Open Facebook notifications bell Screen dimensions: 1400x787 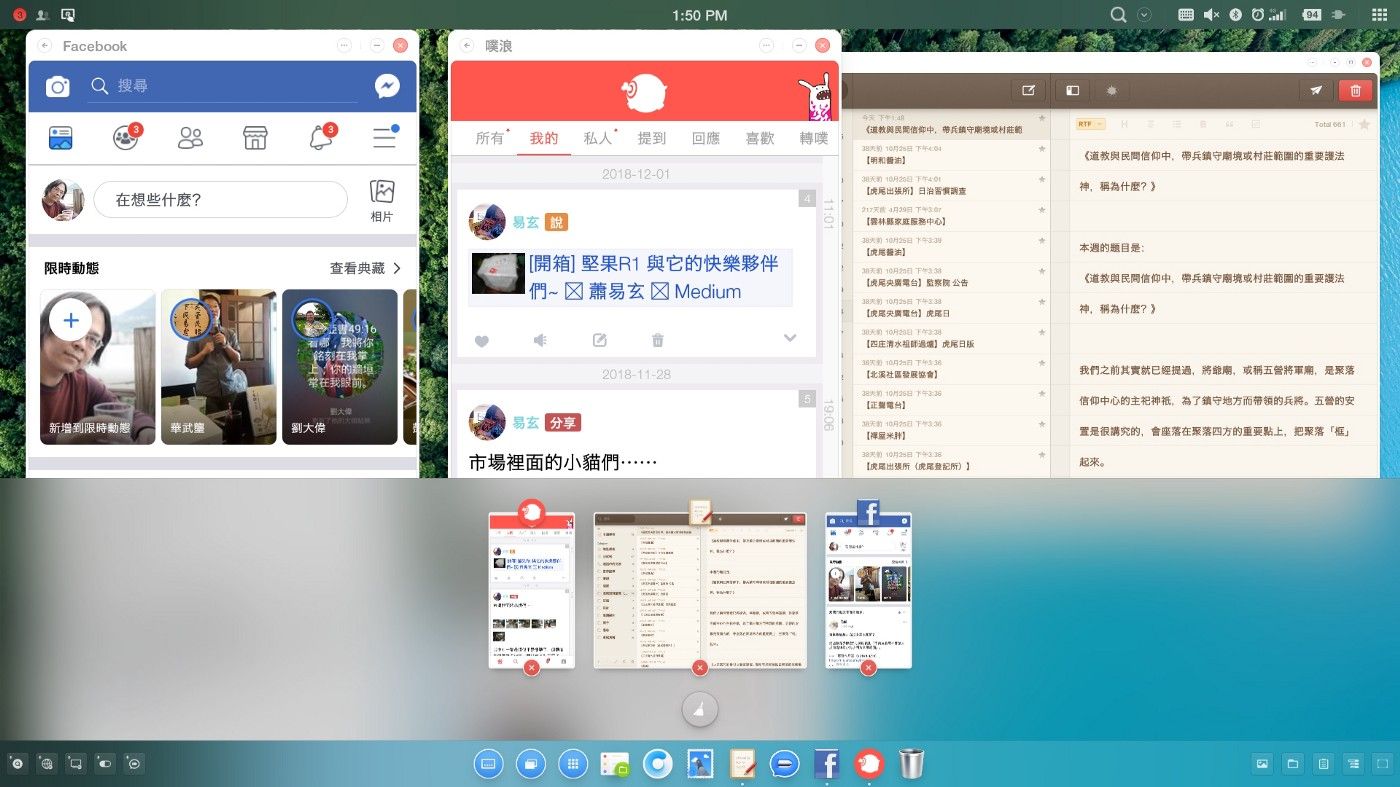(x=321, y=138)
